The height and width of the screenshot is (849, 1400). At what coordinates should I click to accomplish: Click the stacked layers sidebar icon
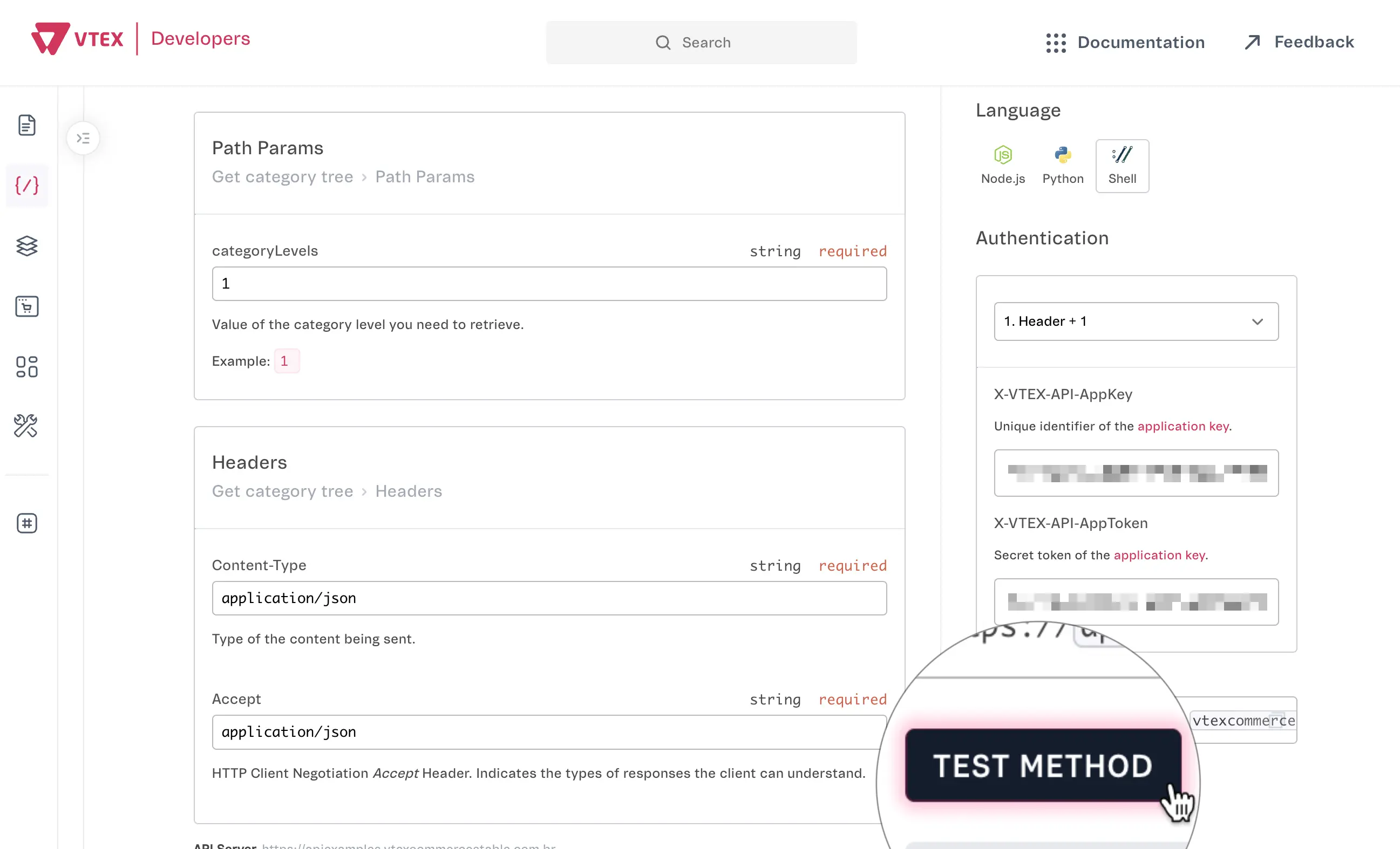26,246
